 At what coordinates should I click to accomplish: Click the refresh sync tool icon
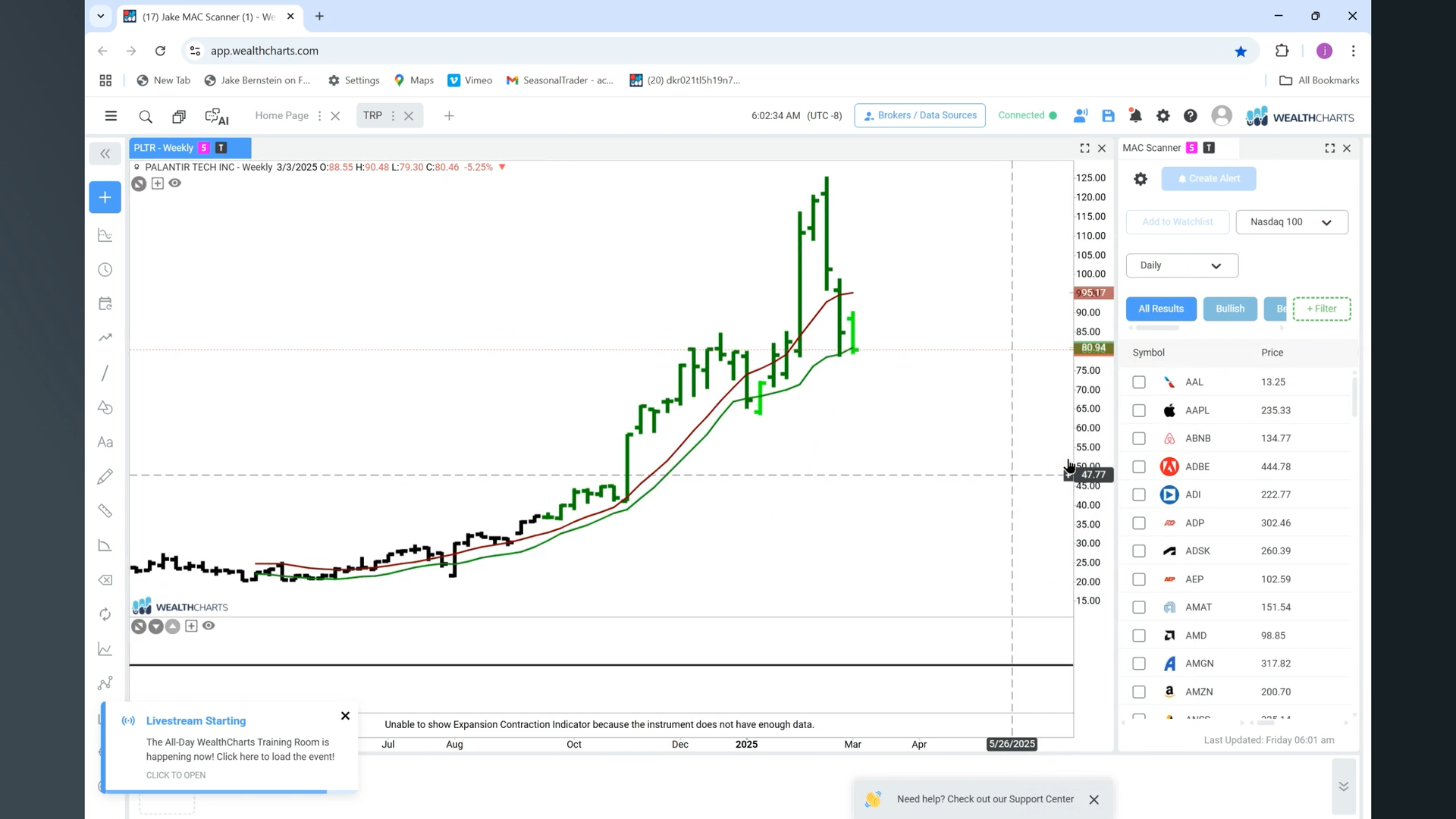(x=105, y=614)
